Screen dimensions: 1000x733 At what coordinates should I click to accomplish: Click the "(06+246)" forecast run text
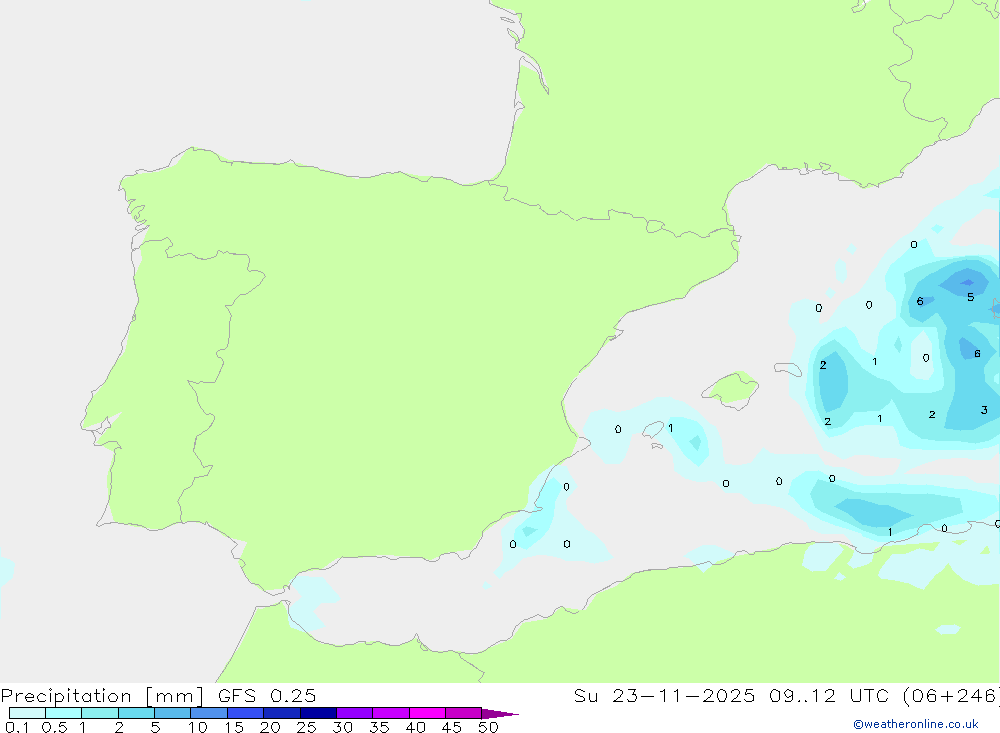952,696
